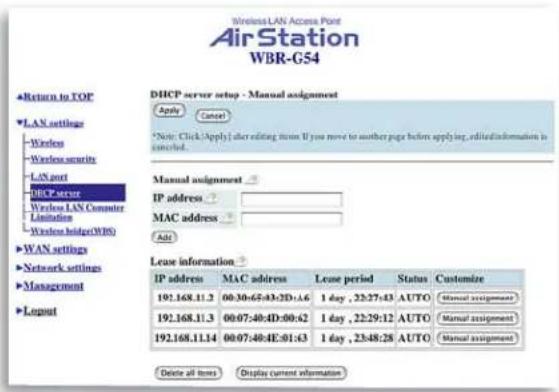Open help icon next to Lease information
The height and width of the screenshot is (392, 559).
pos(241,261)
